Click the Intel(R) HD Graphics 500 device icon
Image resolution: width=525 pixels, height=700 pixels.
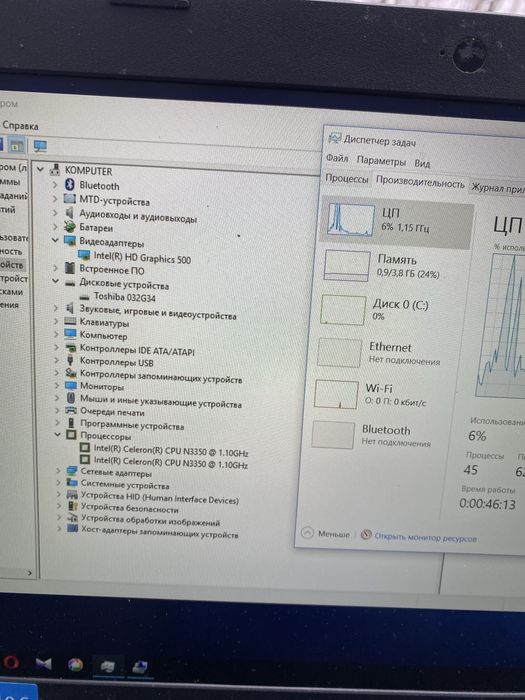point(84,255)
